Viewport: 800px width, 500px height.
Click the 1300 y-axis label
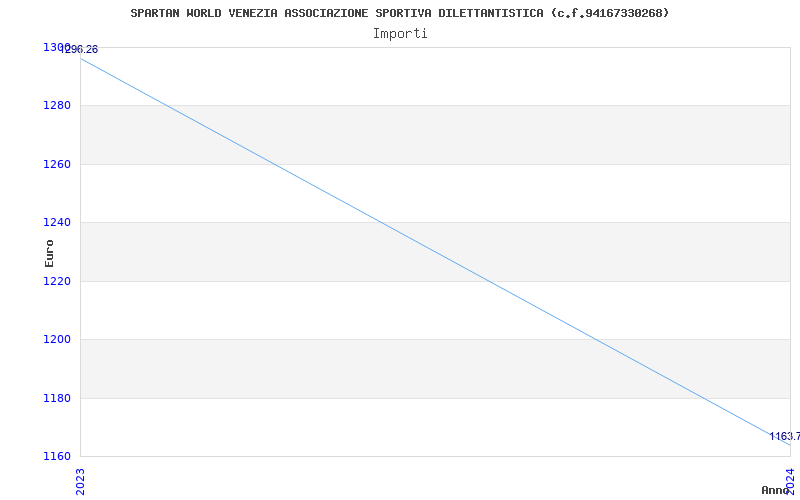[53, 47]
